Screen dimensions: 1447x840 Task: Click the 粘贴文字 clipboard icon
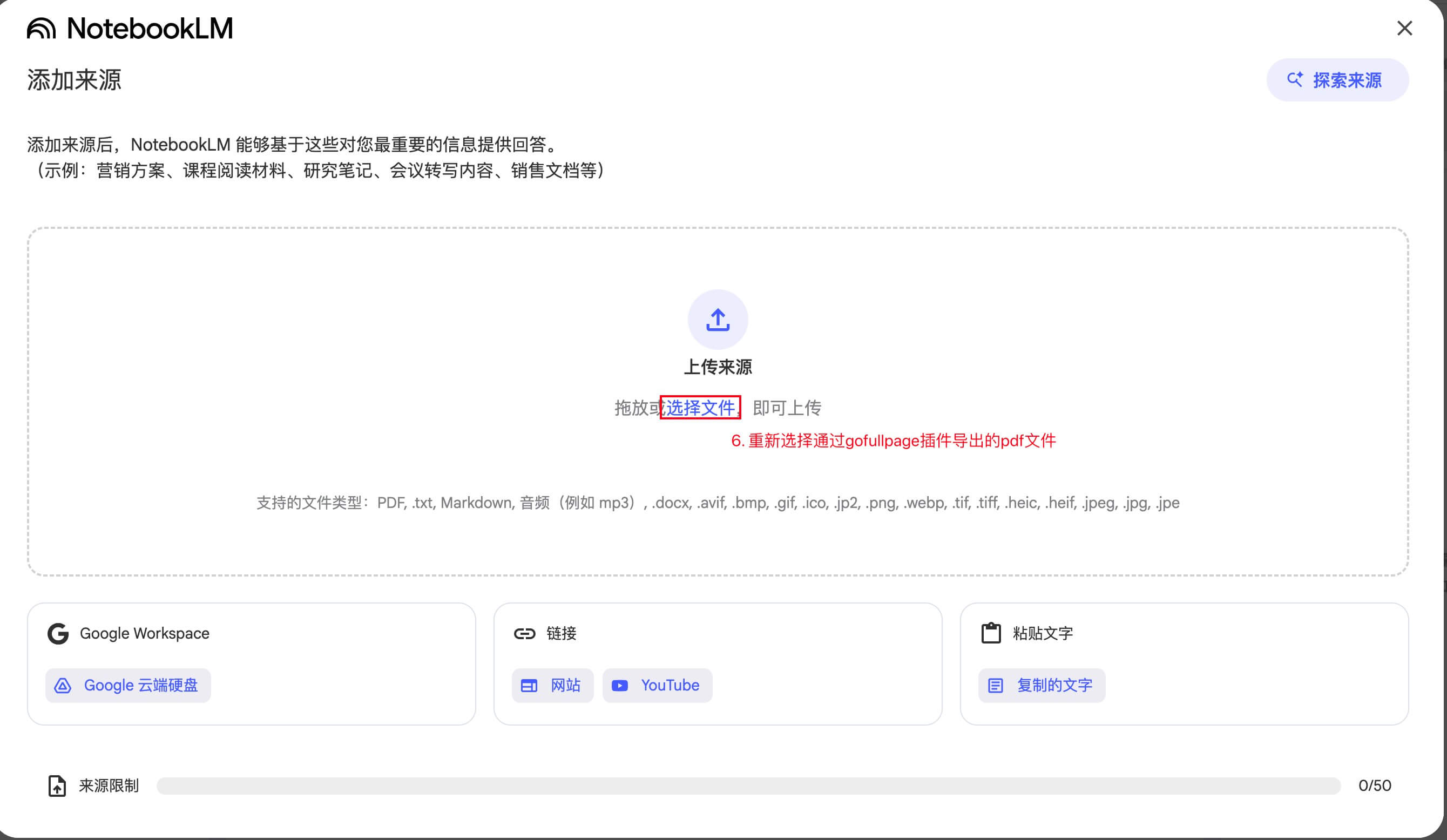point(991,633)
